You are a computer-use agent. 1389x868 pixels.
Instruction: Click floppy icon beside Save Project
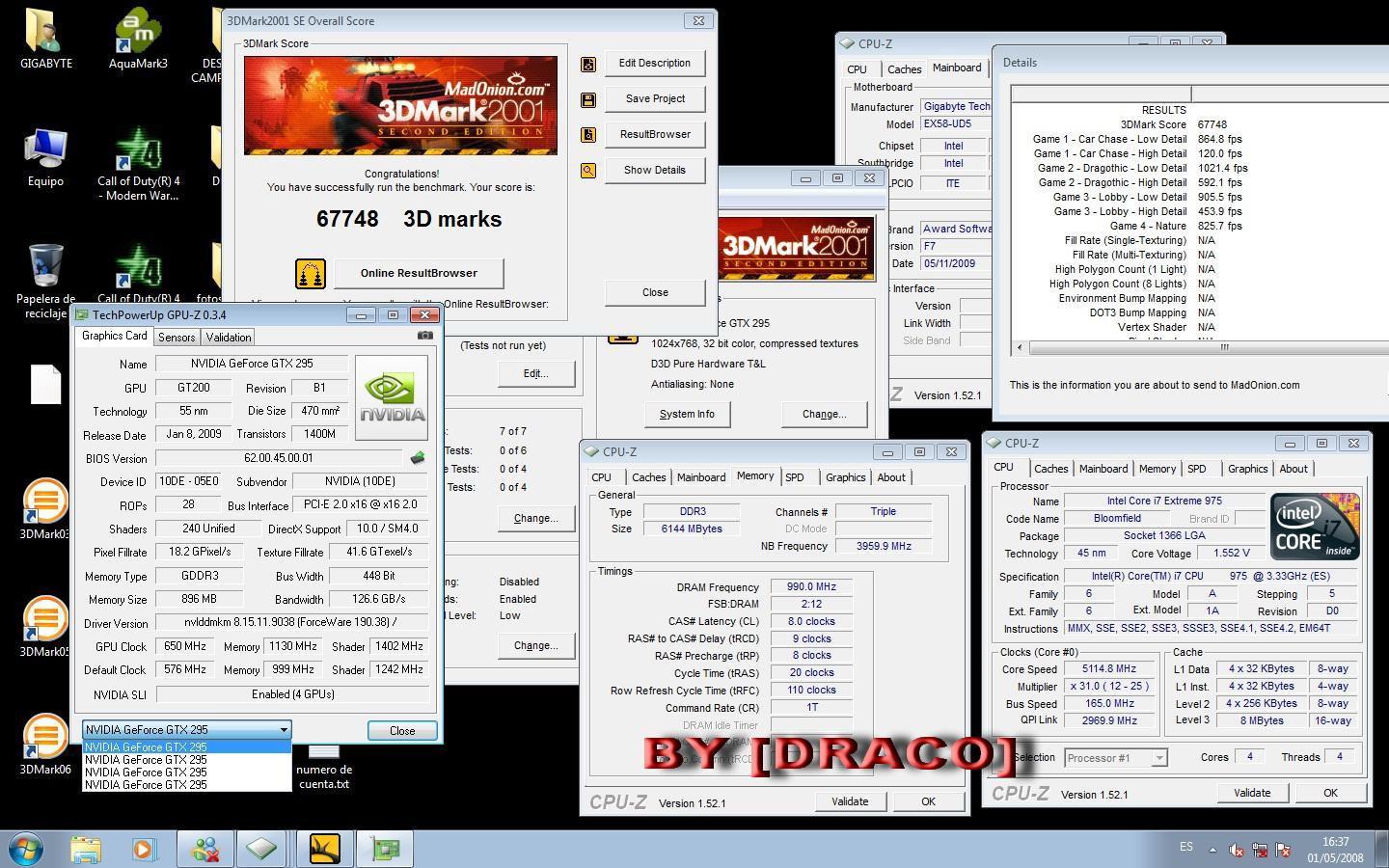pos(588,99)
